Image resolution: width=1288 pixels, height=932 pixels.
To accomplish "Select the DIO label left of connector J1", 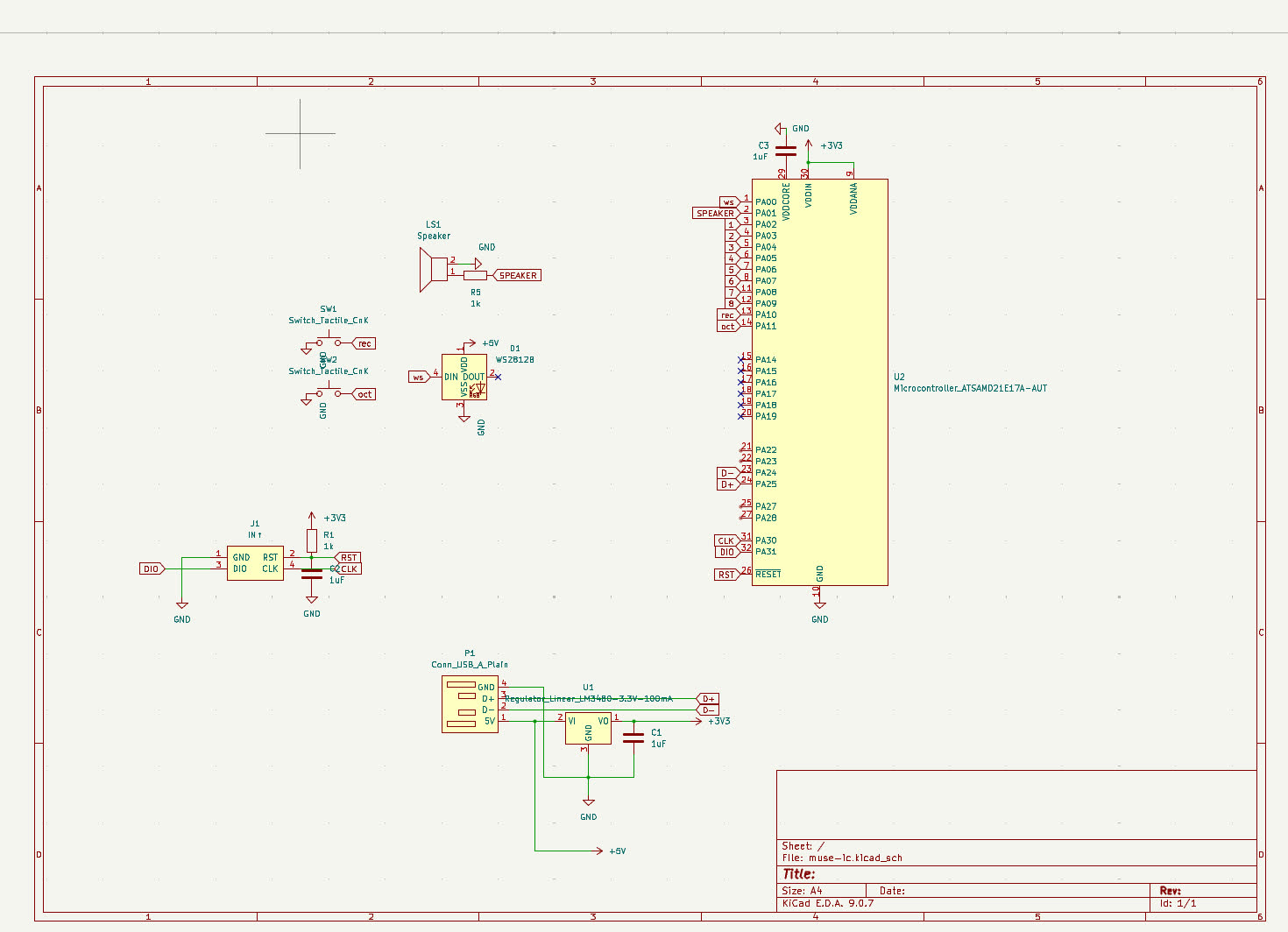I will [x=151, y=568].
